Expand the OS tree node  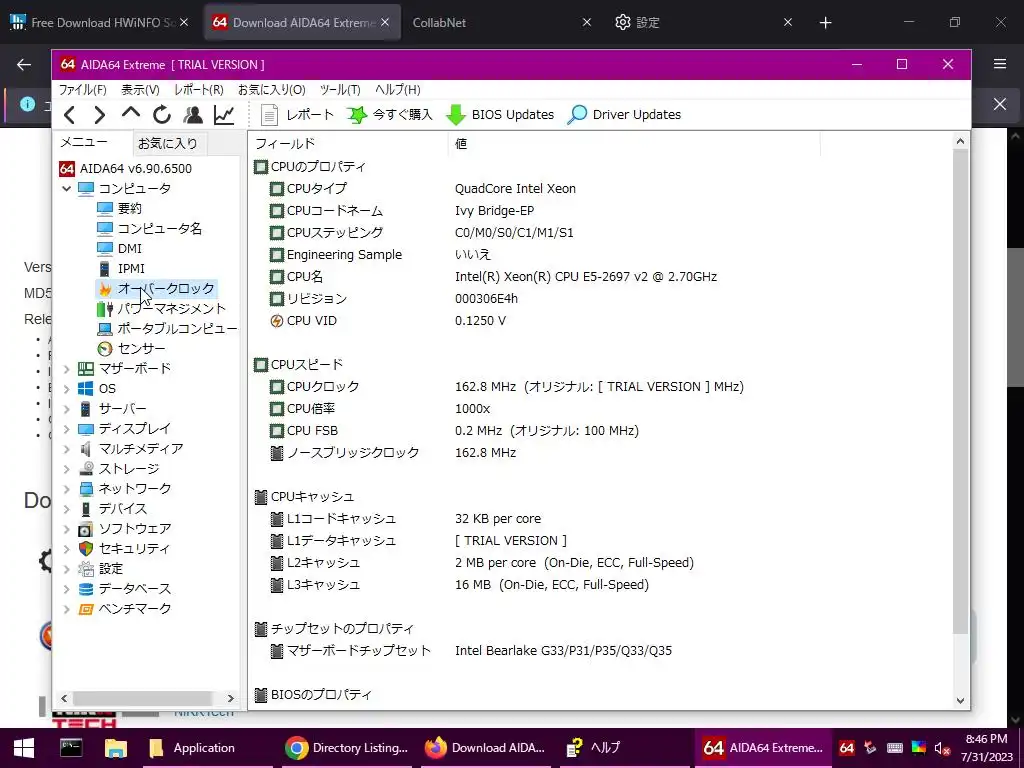(66, 389)
